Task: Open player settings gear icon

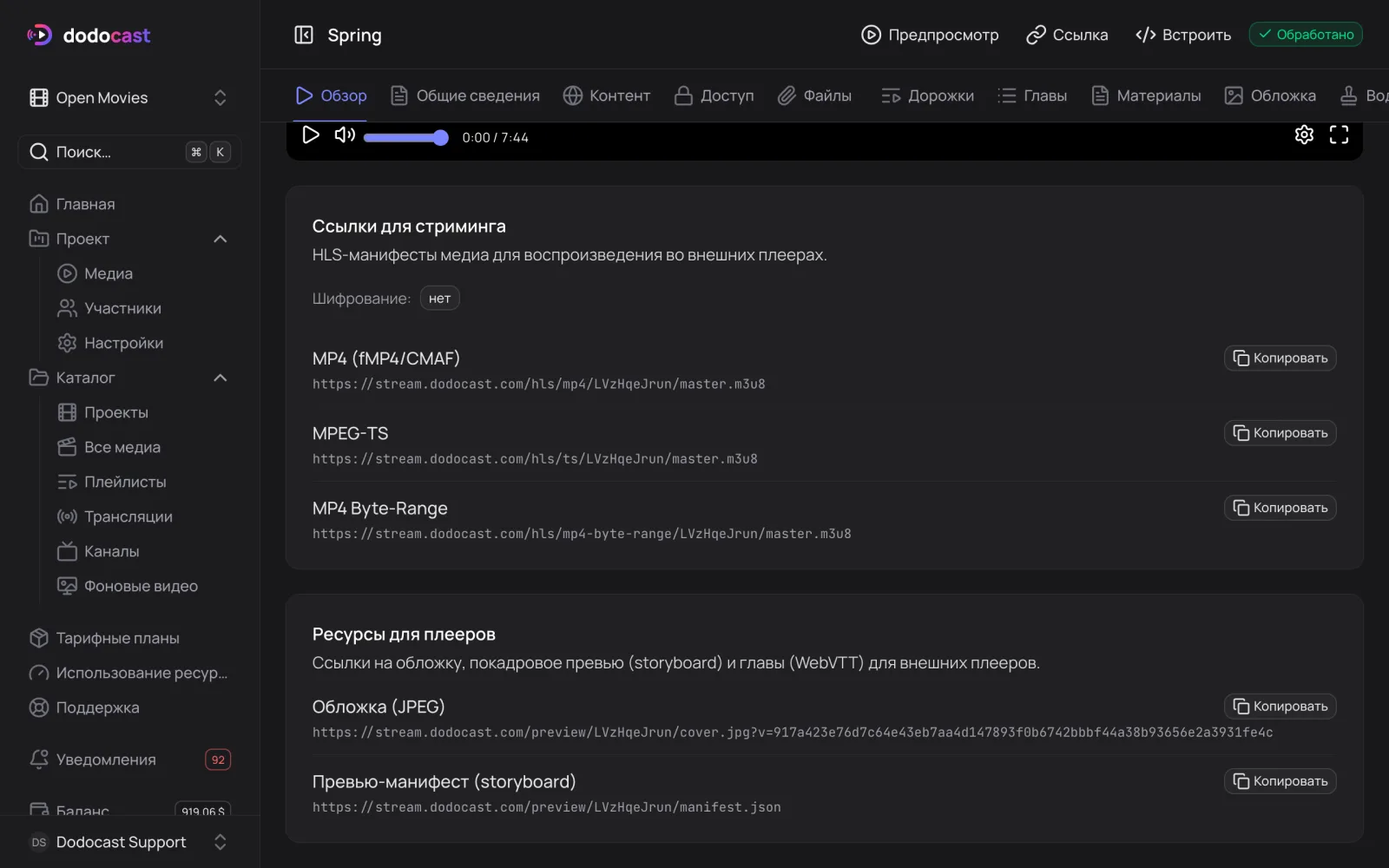Action: click(x=1304, y=135)
